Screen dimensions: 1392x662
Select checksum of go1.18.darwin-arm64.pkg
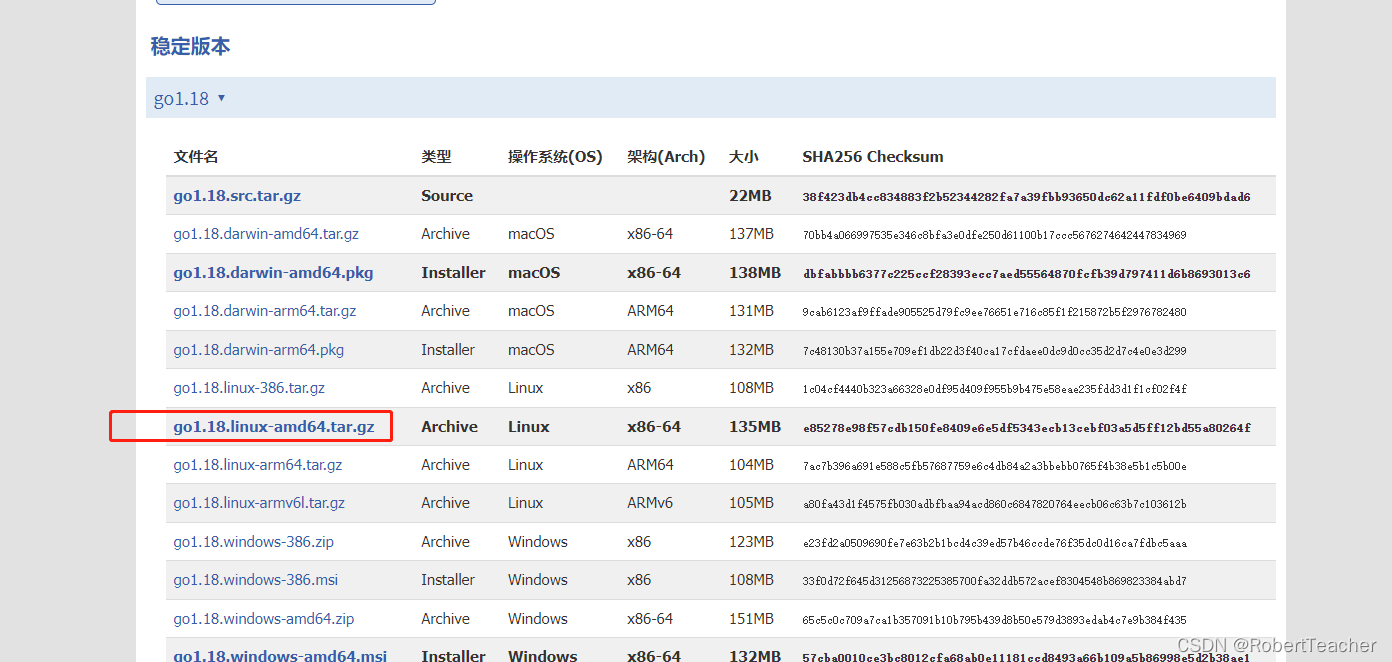pos(995,351)
